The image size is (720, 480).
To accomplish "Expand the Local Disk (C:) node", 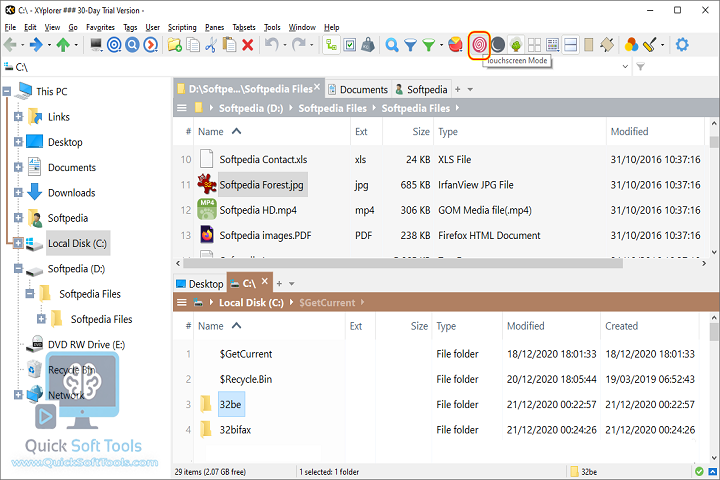I will pos(18,243).
